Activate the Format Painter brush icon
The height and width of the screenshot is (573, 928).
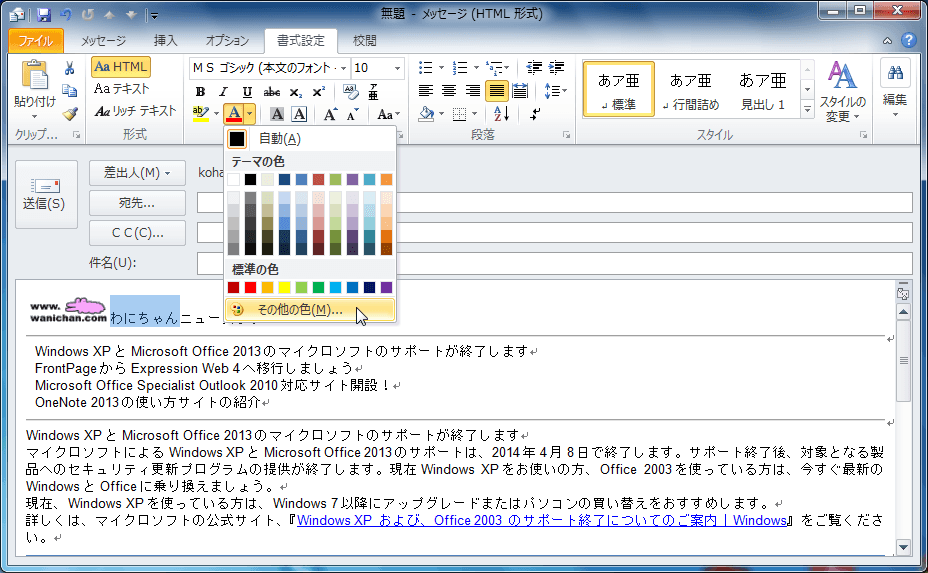[x=70, y=113]
